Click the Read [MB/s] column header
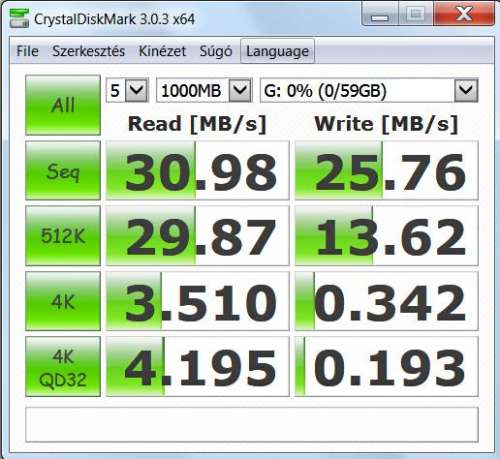The height and width of the screenshot is (459, 500). pos(197,124)
